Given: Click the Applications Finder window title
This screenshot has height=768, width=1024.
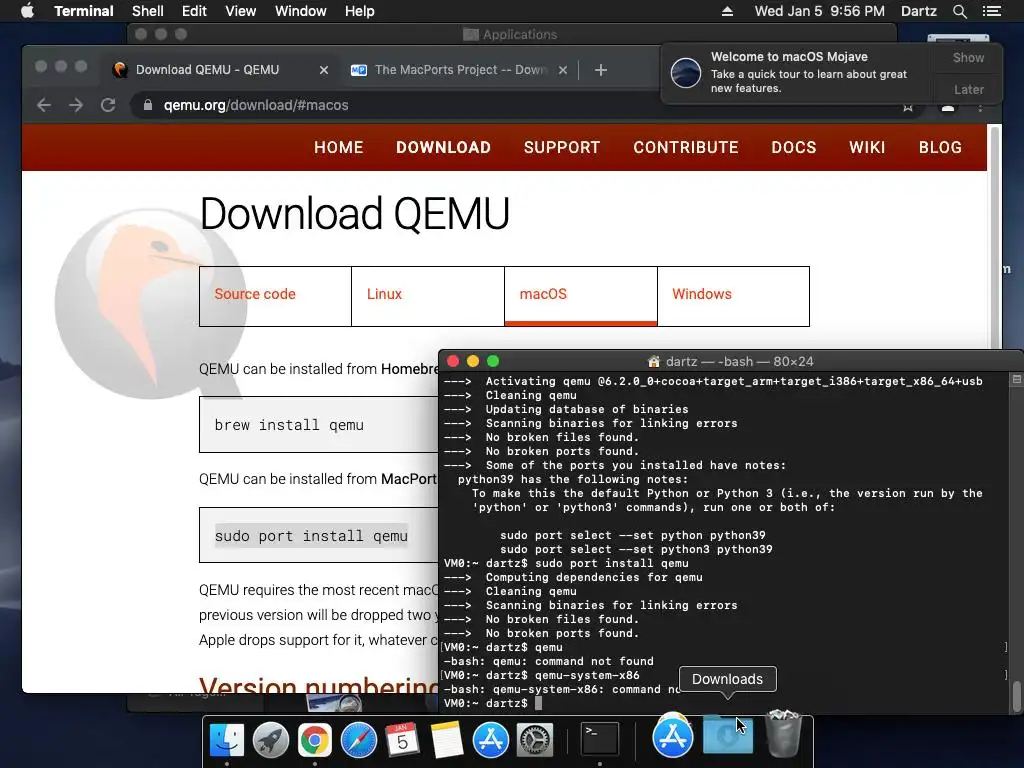Looking at the screenshot, I should pos(520,35).
